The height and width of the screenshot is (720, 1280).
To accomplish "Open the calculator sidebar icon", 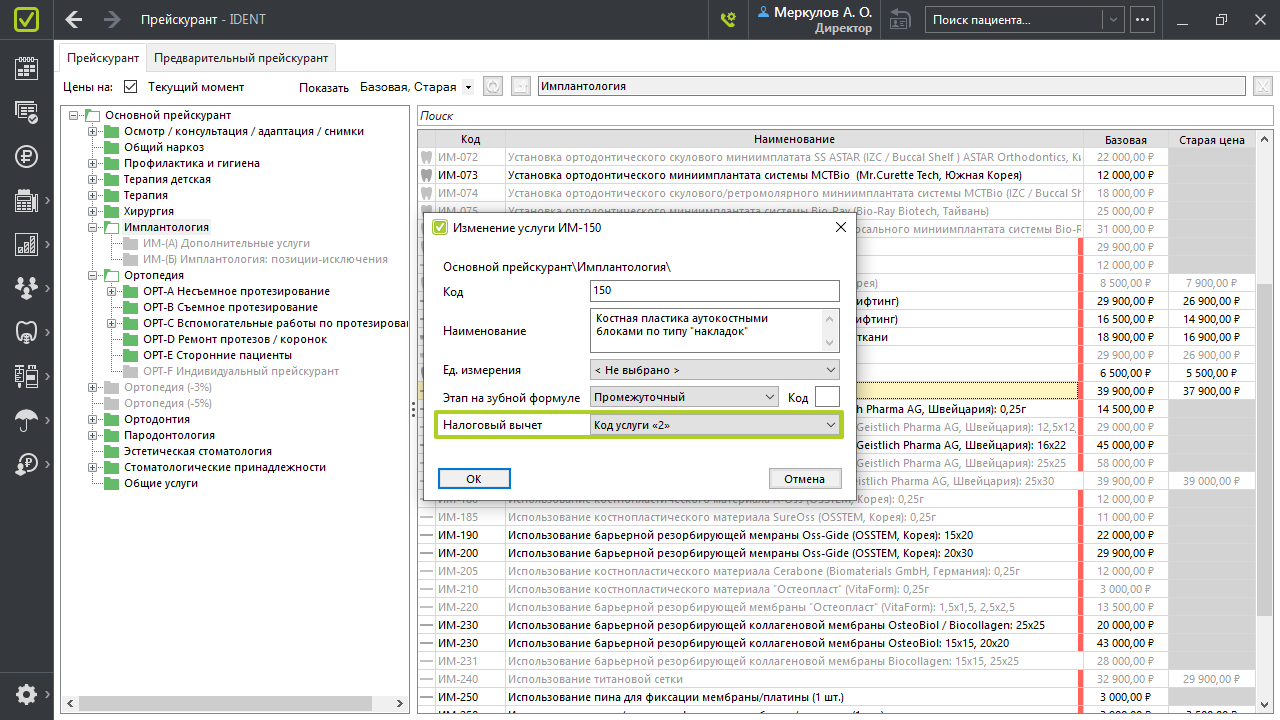I will (26, 201).
